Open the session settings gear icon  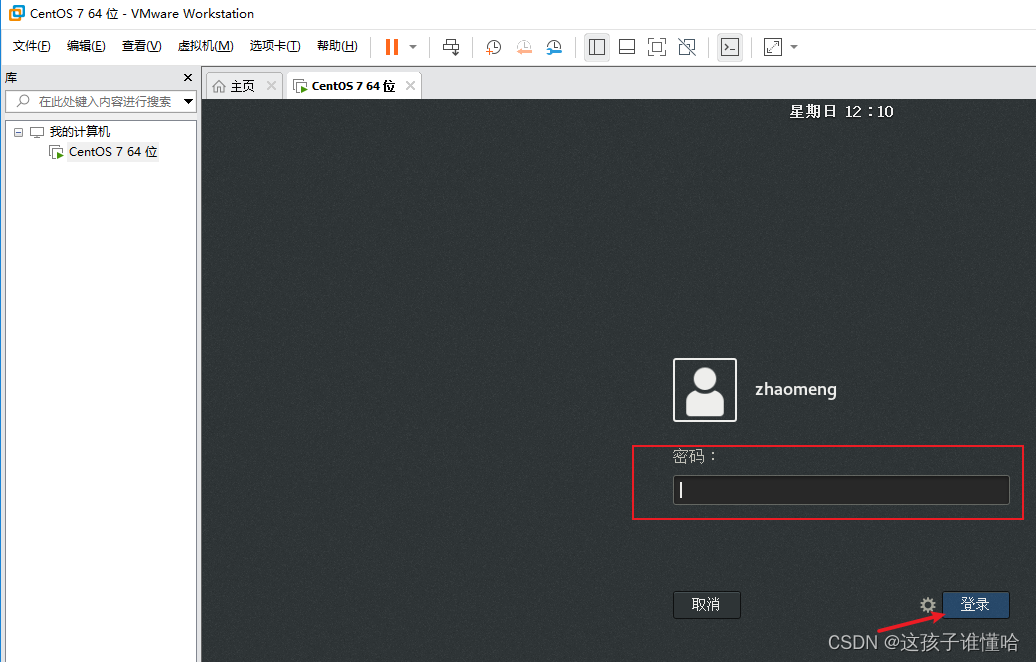tap(928, 605)
